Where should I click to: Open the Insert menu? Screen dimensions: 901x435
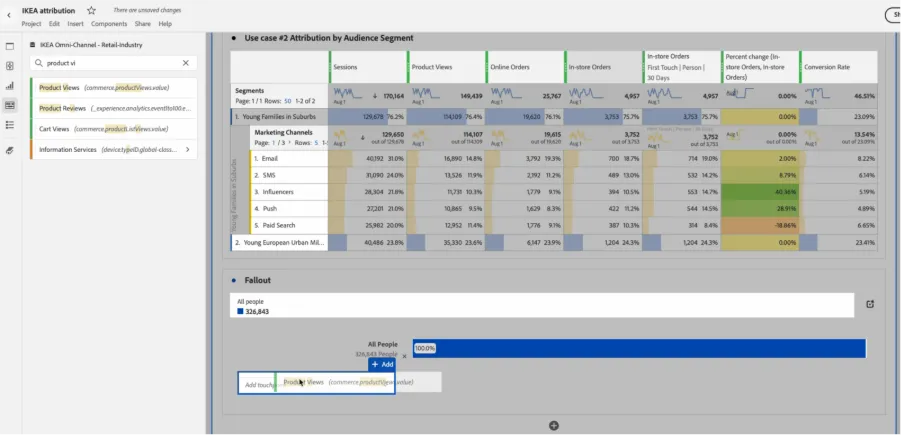point(75,24)
